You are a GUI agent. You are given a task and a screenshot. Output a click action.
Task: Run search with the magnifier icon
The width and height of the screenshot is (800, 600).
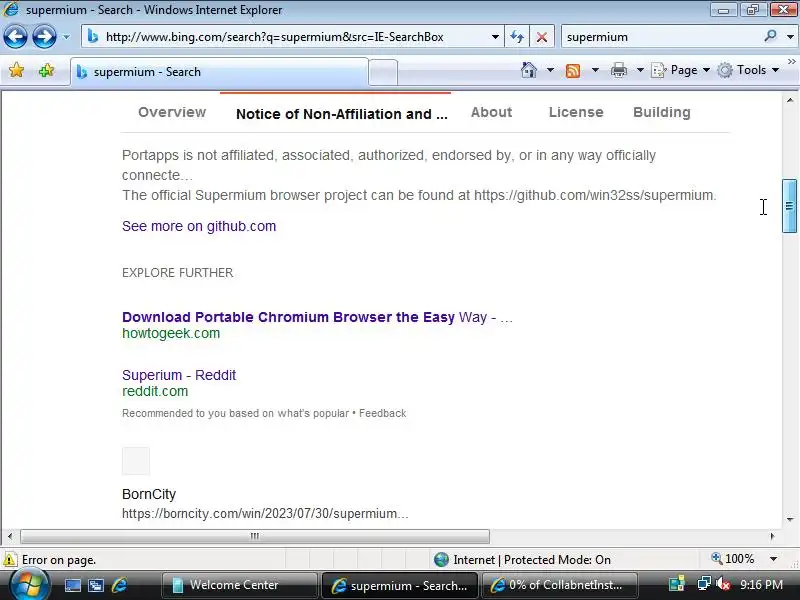[x=770, y=36]
